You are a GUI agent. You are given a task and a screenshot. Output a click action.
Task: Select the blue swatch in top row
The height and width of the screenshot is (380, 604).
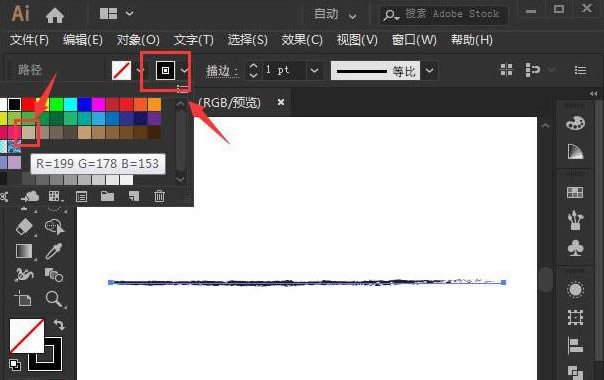[84, 104]
